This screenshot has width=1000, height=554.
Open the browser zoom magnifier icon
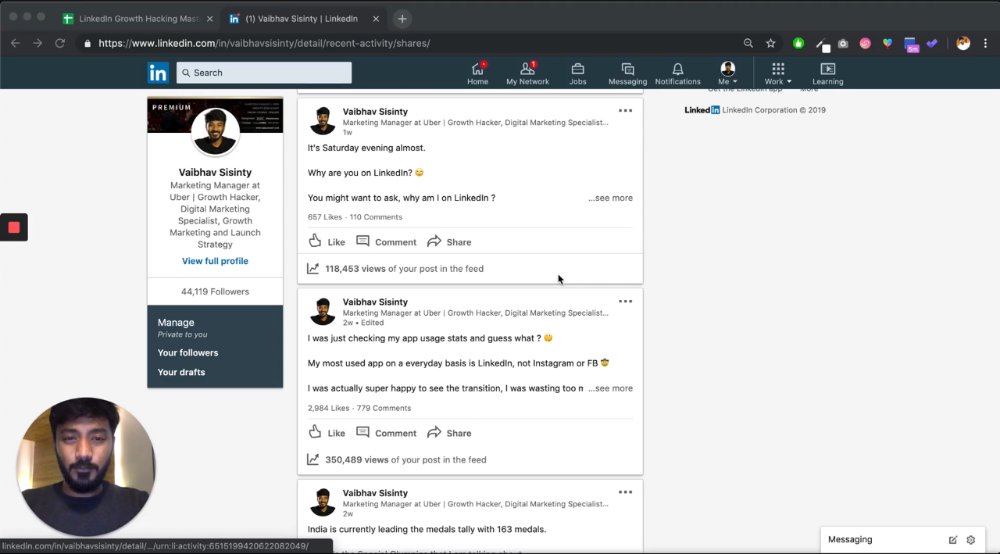coord(748,43)
